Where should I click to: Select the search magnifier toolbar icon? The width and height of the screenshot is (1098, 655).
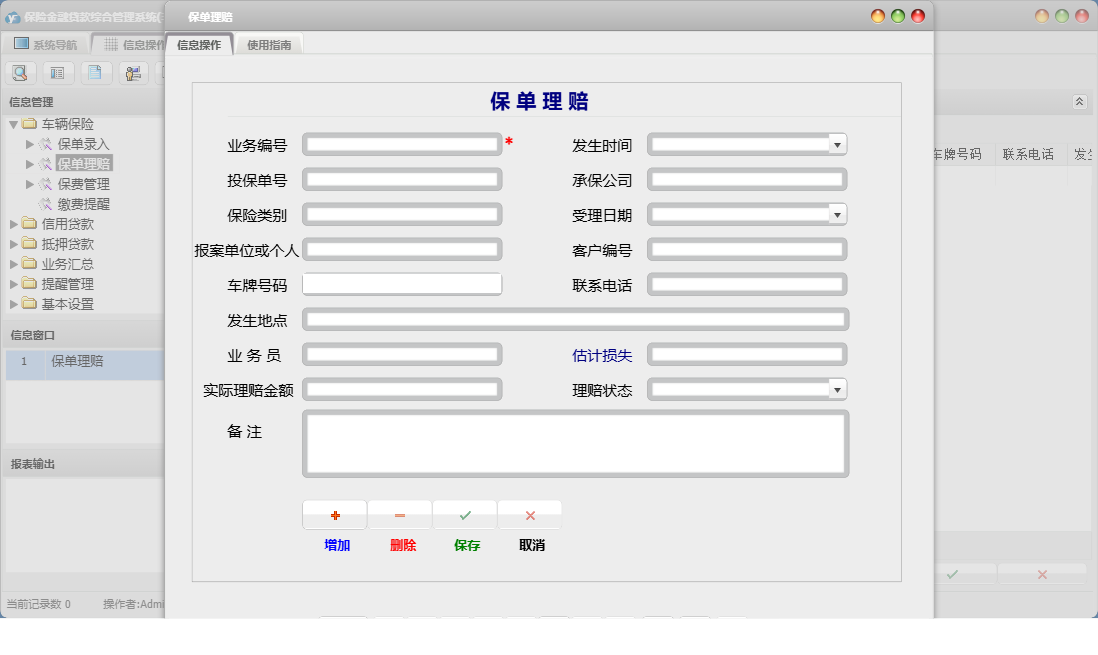click(20, 72)
